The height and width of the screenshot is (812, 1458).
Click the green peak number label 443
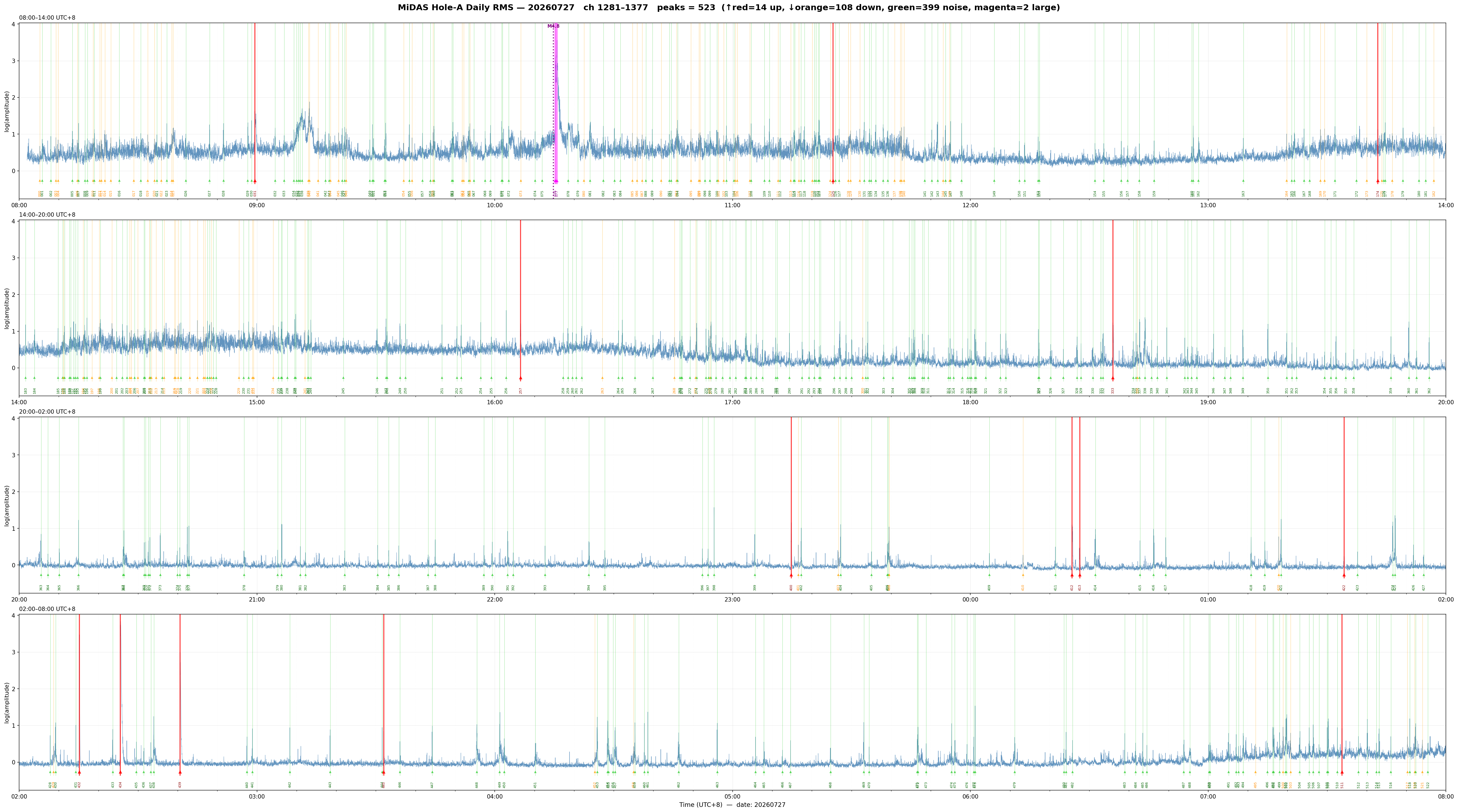pos(330,785)
